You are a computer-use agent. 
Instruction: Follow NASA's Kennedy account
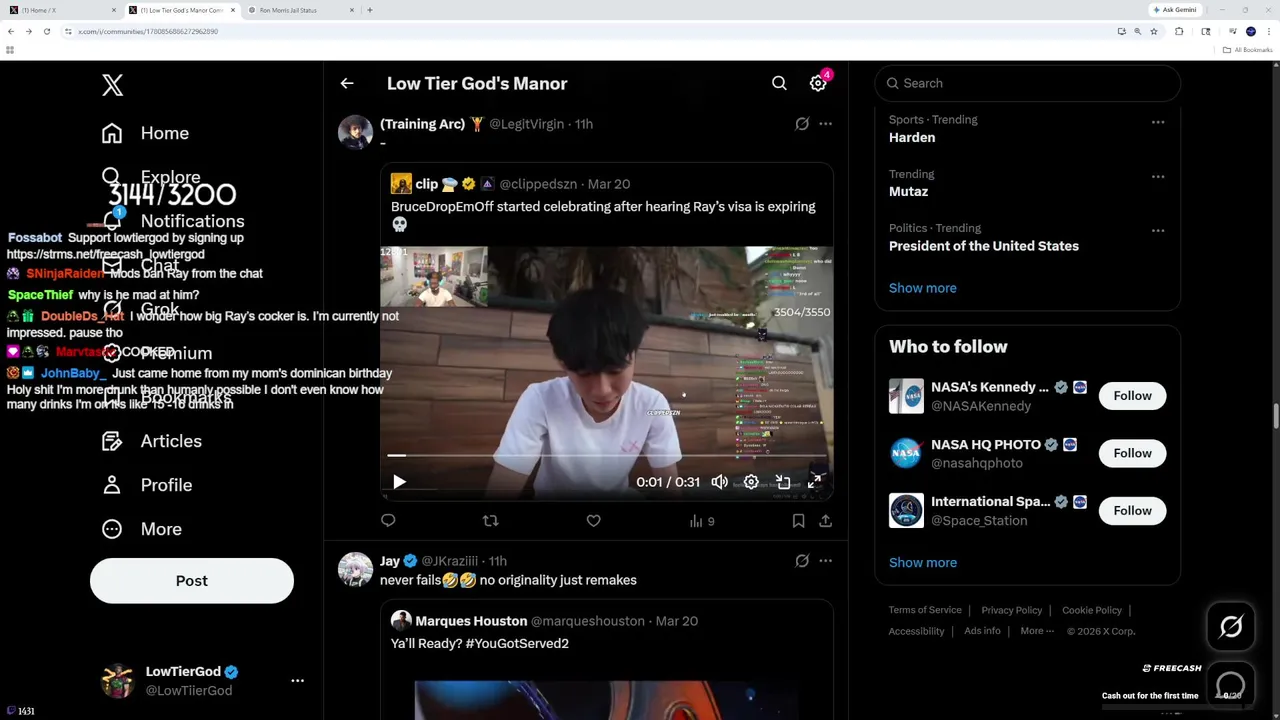(1132, 396)
